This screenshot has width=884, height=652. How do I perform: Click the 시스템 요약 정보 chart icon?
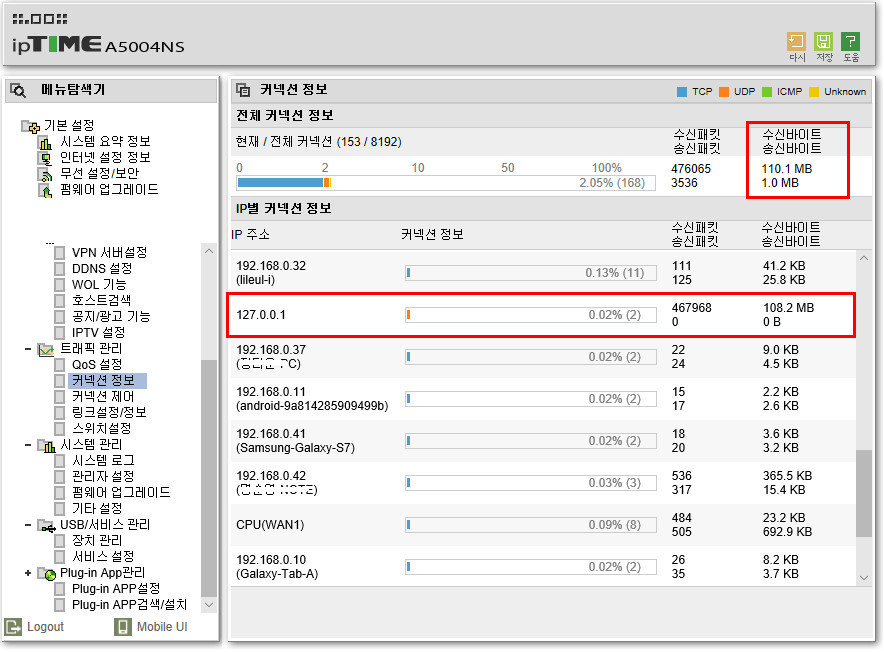(x=45, y=142)
